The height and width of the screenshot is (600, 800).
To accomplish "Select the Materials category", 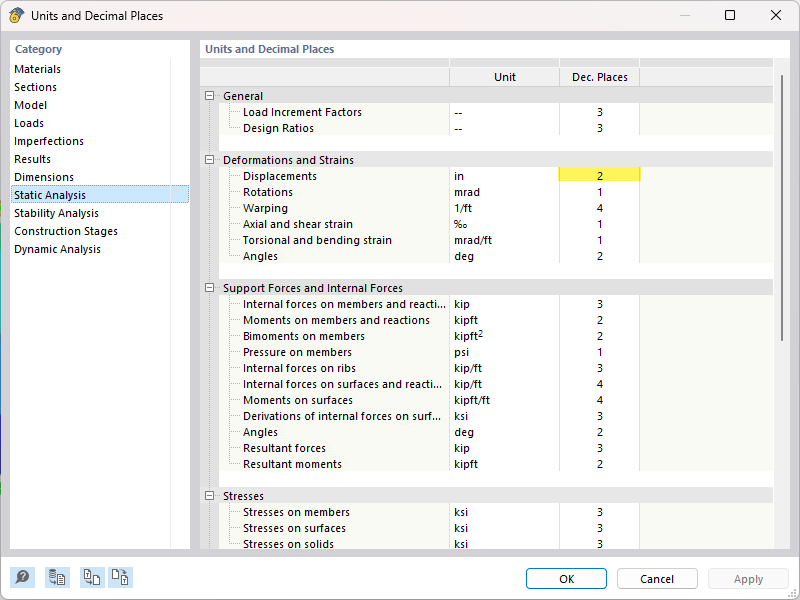I will point(37,68).
